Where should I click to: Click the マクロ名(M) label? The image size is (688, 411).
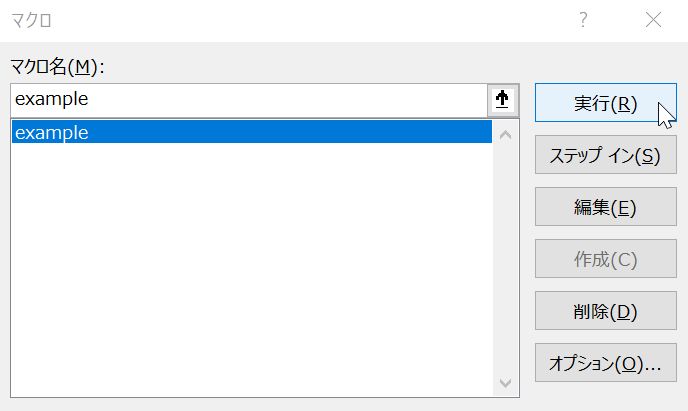click(58, 66)
